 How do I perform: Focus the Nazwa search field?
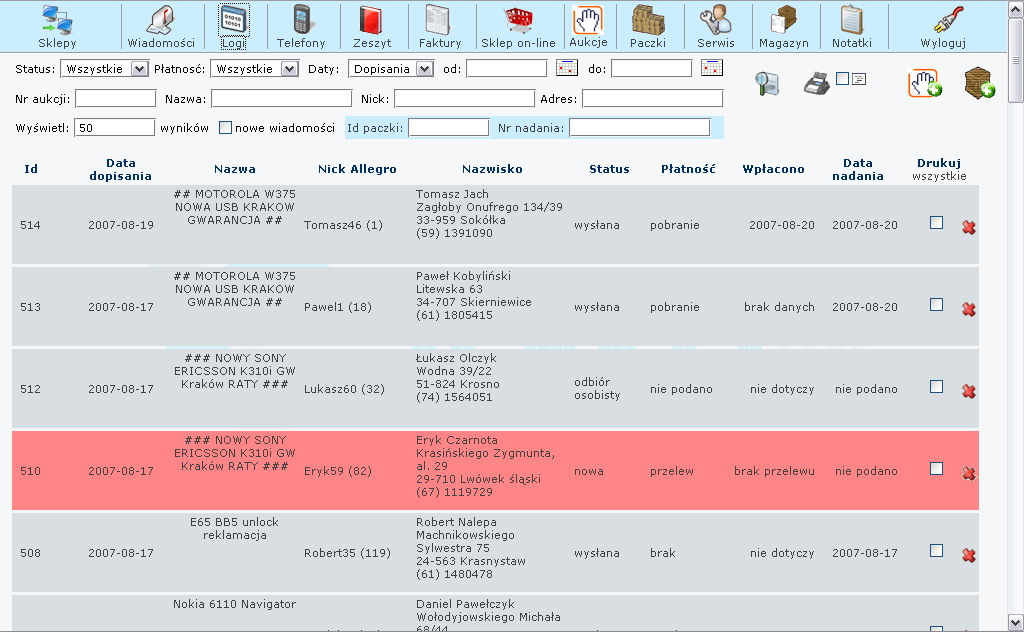pos(281,99)
